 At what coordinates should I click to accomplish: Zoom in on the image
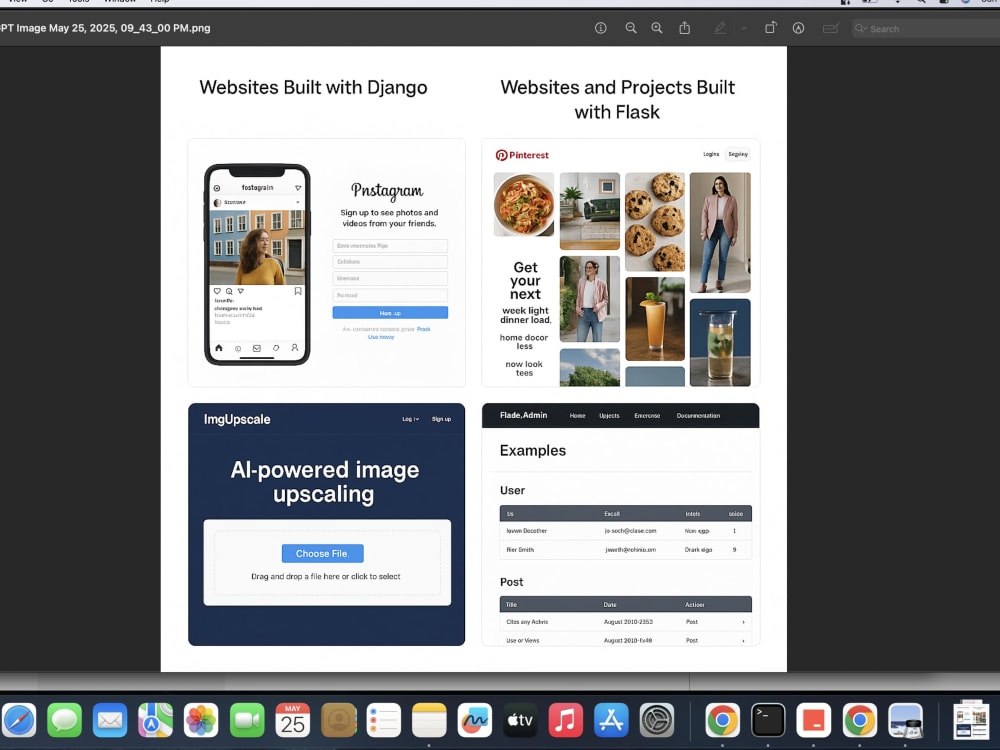coord(657,28)
